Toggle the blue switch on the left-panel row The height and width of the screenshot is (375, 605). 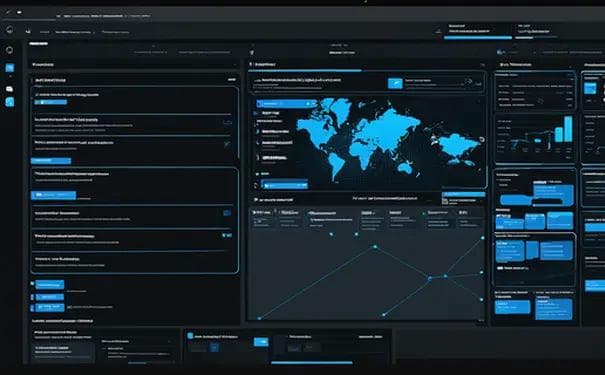point(227,235)
